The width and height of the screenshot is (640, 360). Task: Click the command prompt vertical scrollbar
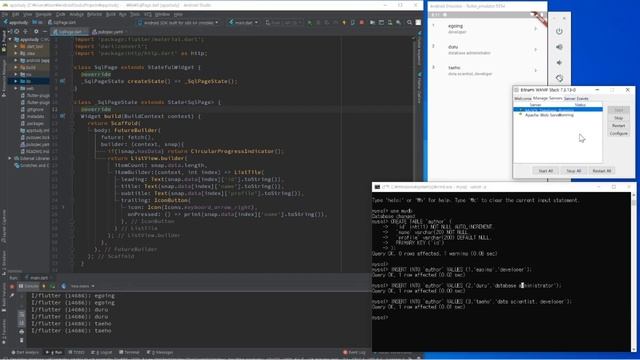633,271
